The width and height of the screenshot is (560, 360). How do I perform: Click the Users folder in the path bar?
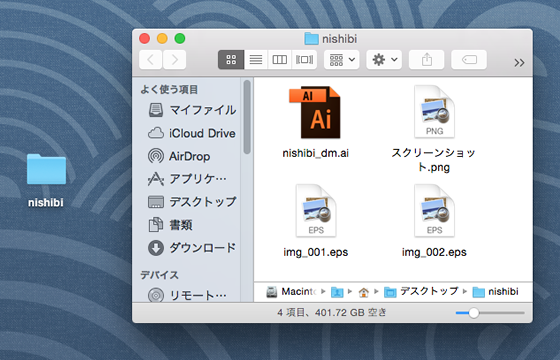point(337,292)
